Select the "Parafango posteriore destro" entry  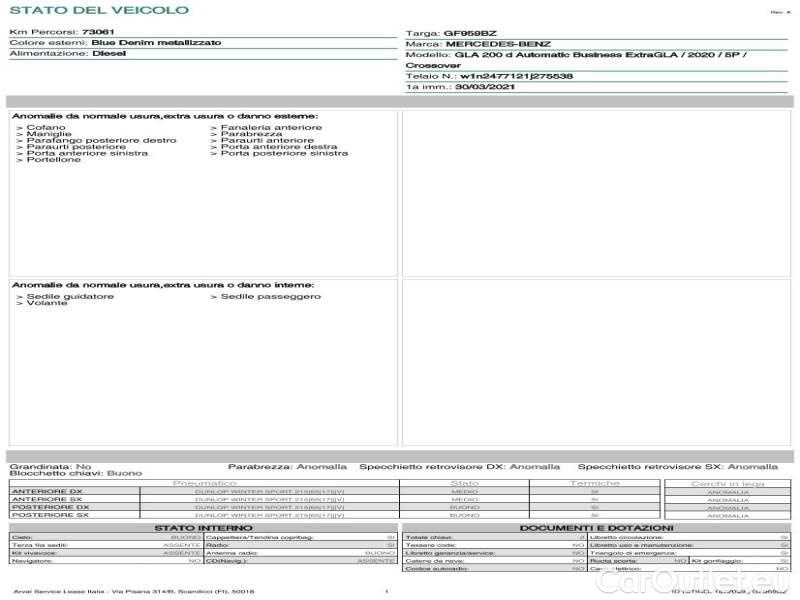click(x=102, y=140)
